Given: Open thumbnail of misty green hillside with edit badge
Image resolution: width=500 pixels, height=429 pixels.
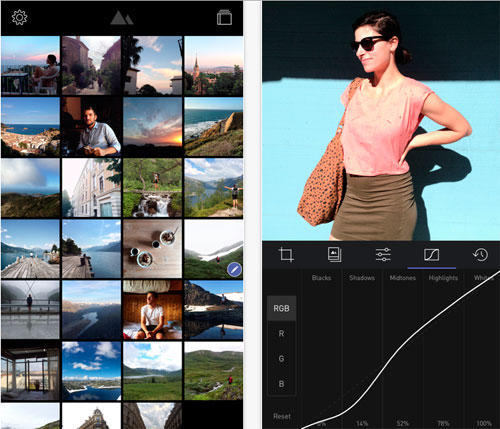Looking at the screenshot, I should [214, 249].
